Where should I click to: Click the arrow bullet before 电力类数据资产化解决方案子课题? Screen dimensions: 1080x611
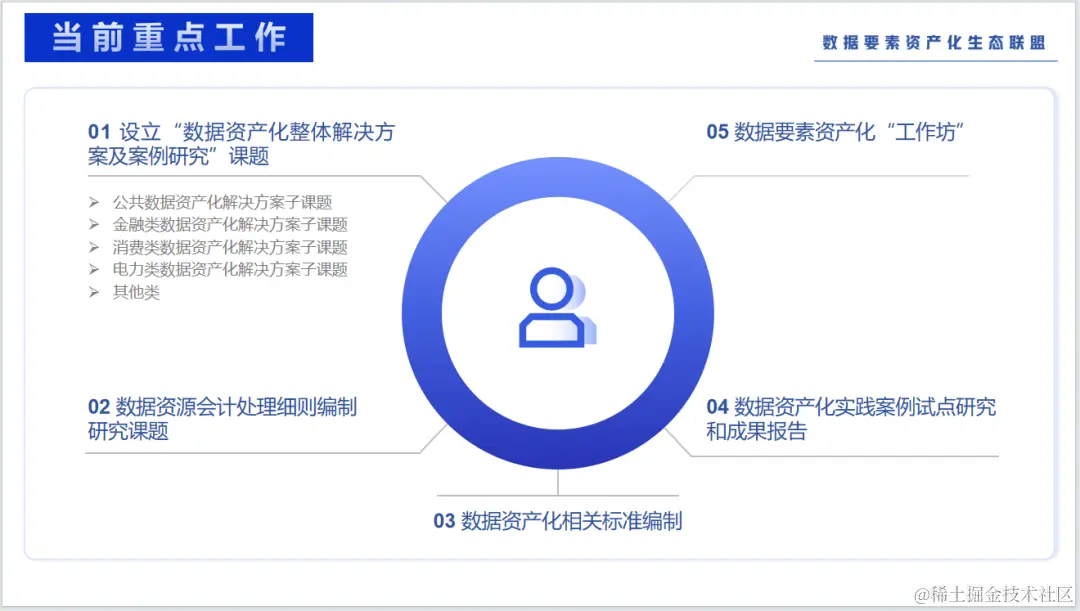coord(94,269)
